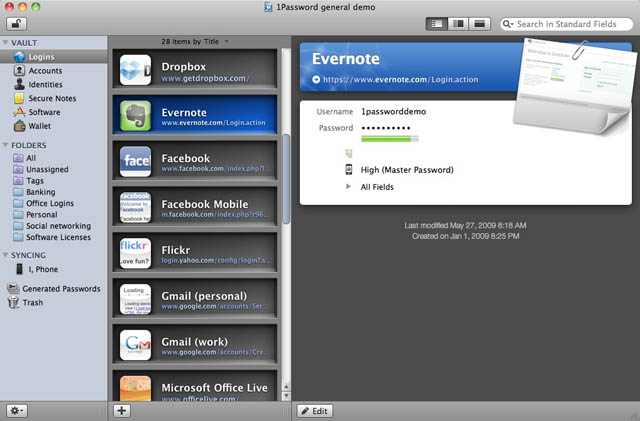Select the Gmail (work) entry
Viewport: 640px width, 421px height.
tap(195, 345)
